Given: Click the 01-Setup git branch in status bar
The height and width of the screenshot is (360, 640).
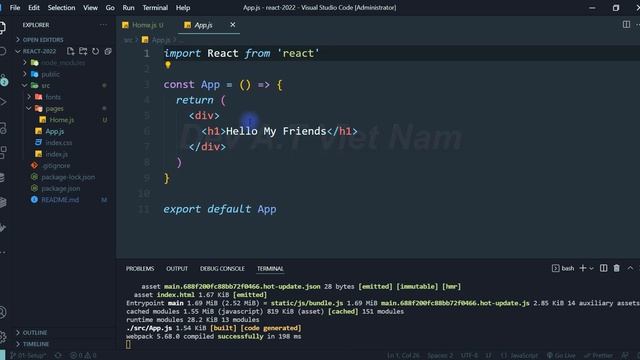Looking at the screenshot, I should 27,356.
